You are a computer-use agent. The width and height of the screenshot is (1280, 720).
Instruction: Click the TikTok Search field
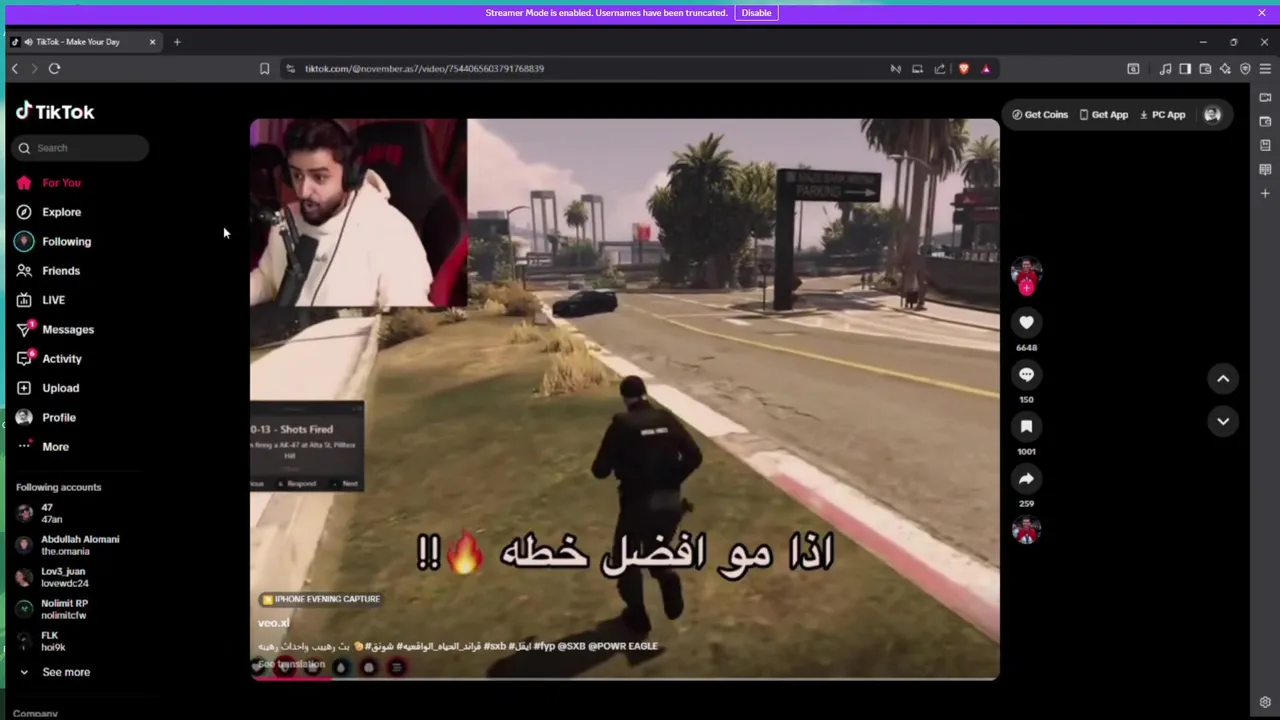[x=82, y=148]
